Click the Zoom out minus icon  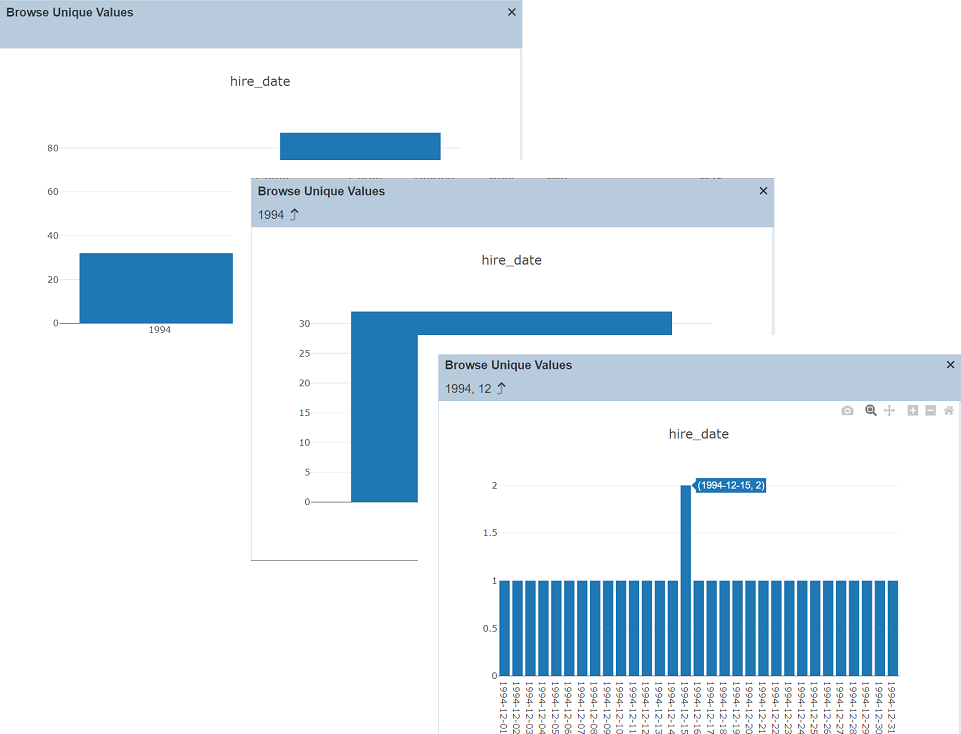(x=930, y=411)
